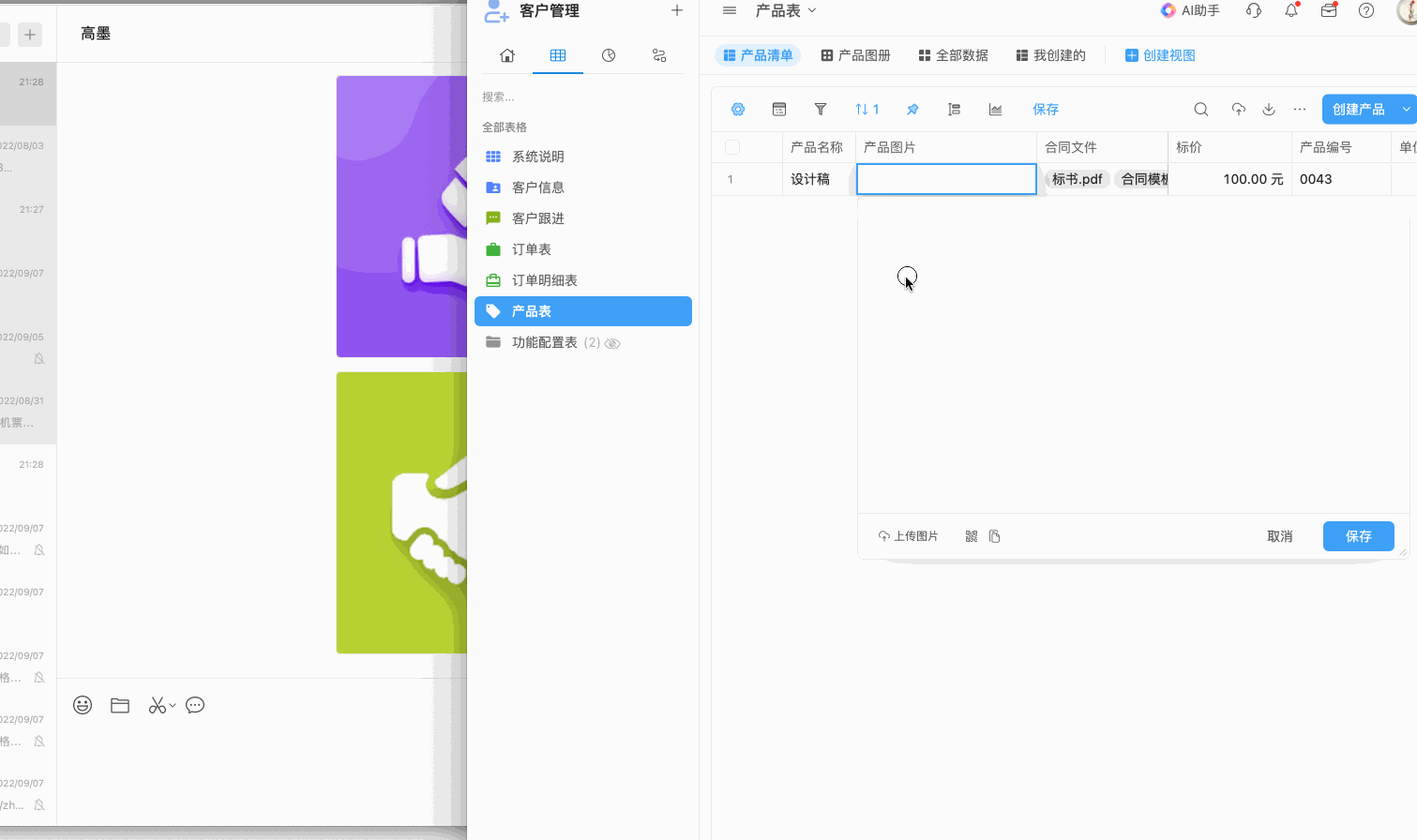Viewport: 1417px width, 840px height.
Task: Collapse sidebar with the hamburger menu icon
Action: click(x=730, y=10)
